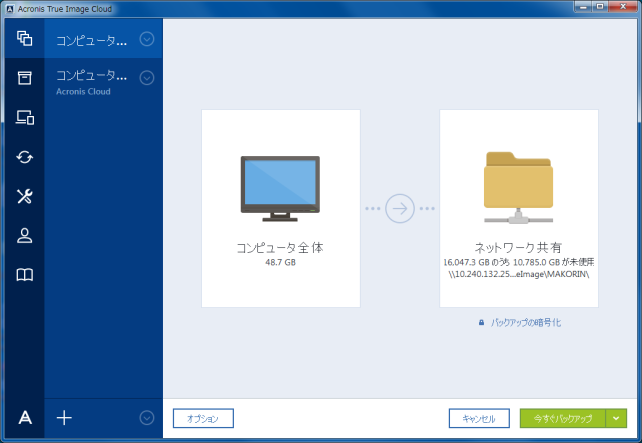Open the Backup section icon
642x443 pixels.
(x=25, y=39)
